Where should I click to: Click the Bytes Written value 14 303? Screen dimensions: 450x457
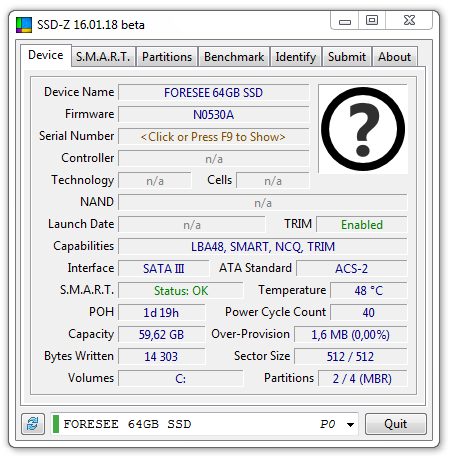click(162, 357)
